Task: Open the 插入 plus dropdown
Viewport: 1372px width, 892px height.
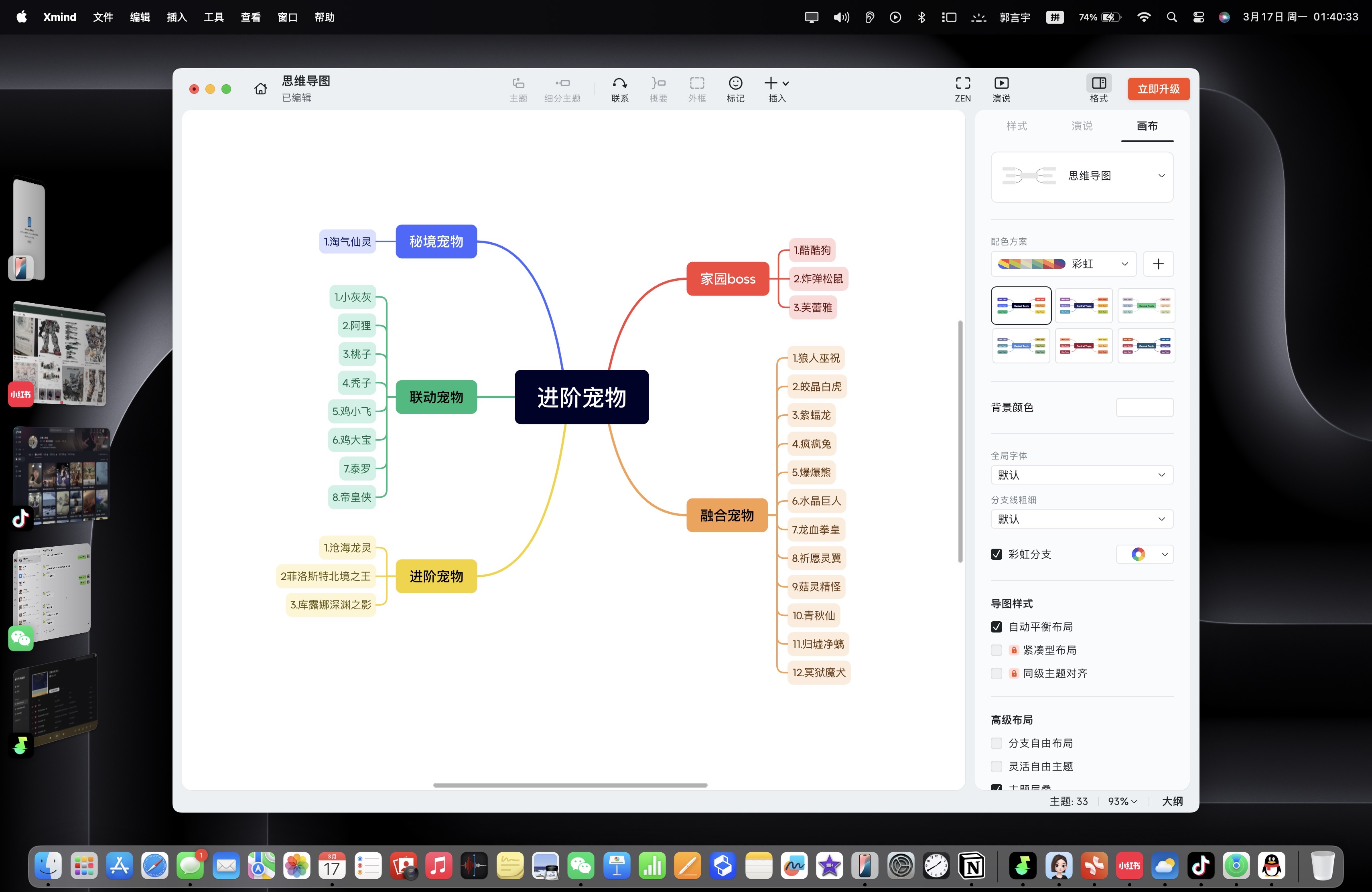Action: tap(777, 89)
